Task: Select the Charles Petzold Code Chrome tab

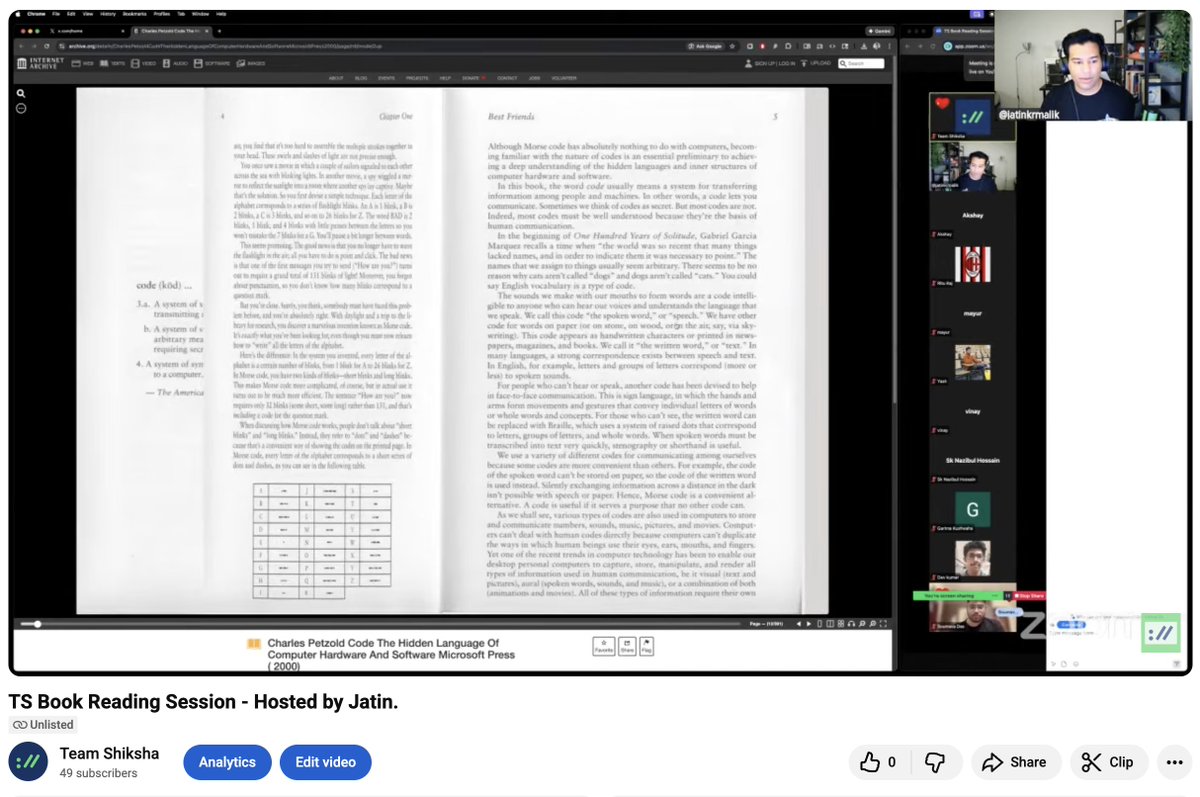Action: [171, 31]
